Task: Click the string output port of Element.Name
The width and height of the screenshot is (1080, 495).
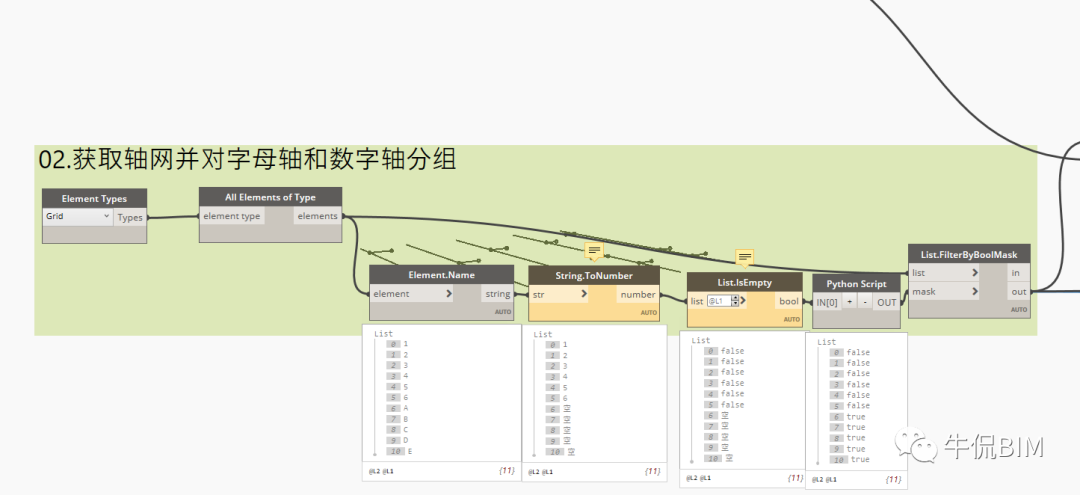Action: [x=497, y=294]
